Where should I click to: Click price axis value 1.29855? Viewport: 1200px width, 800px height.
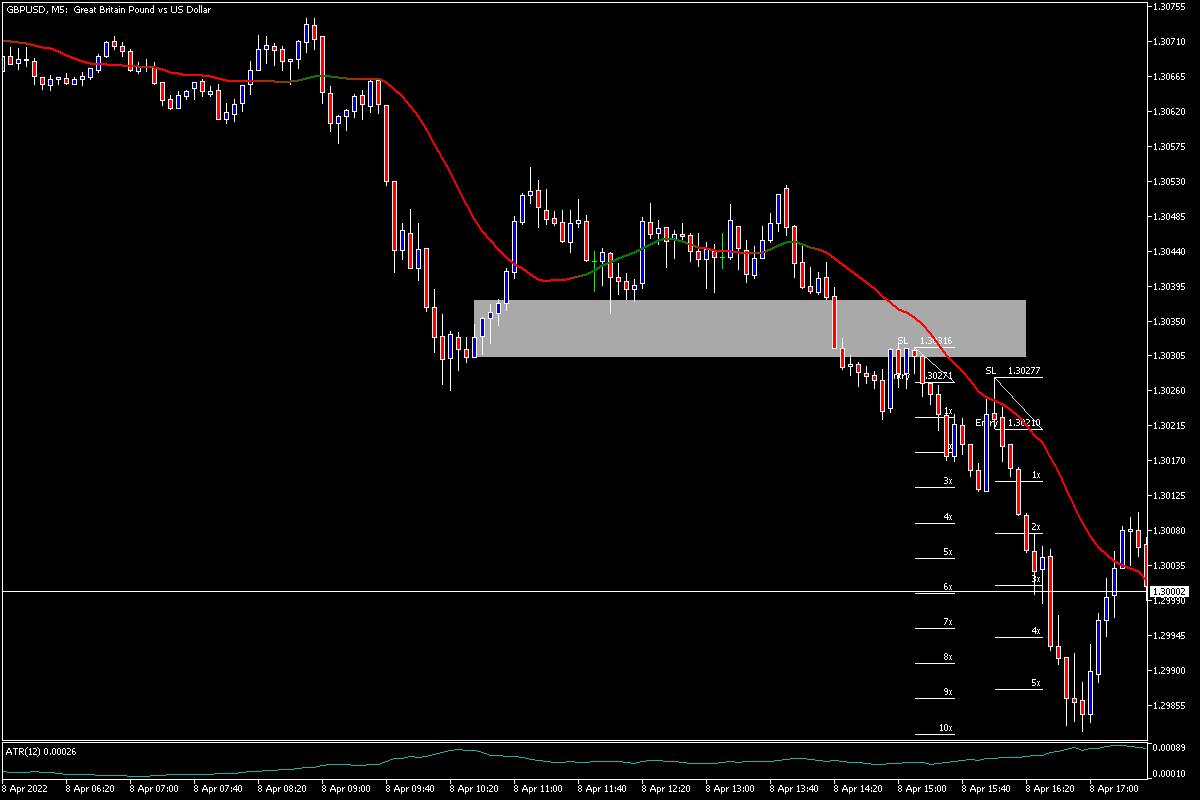click(x=1168, y=706)
